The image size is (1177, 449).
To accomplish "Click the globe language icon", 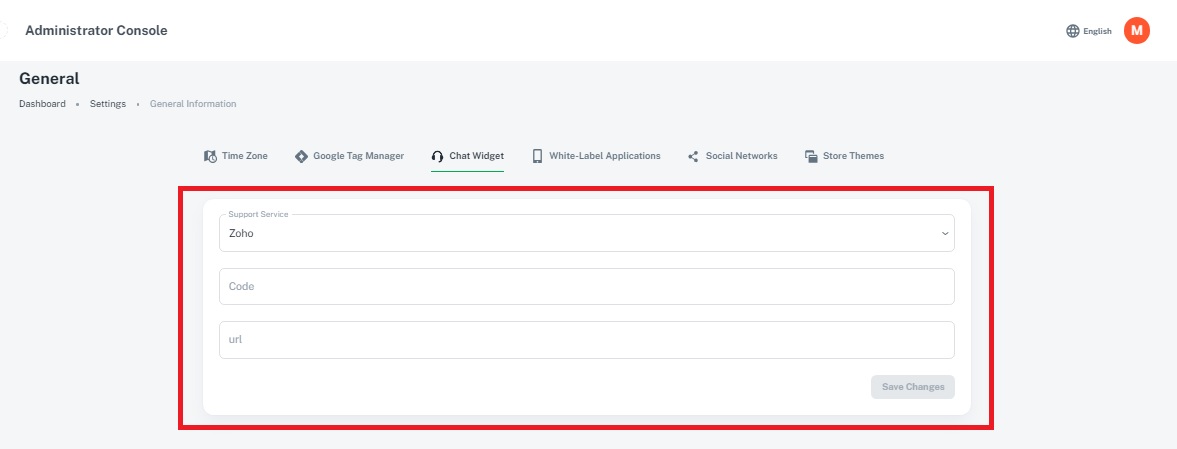I will click(1073, 31).
